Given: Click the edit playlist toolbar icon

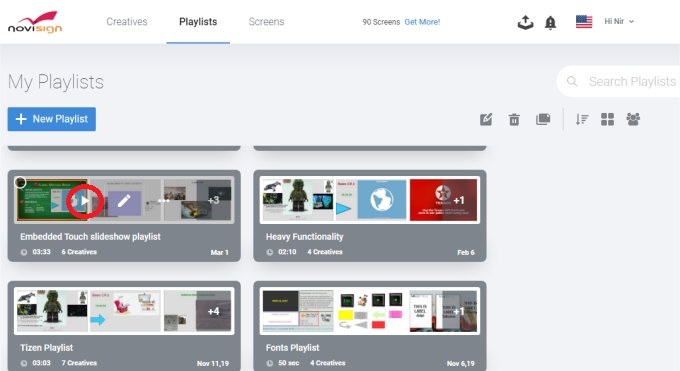Looking at the screenshot, I should [x=486, y=119].
